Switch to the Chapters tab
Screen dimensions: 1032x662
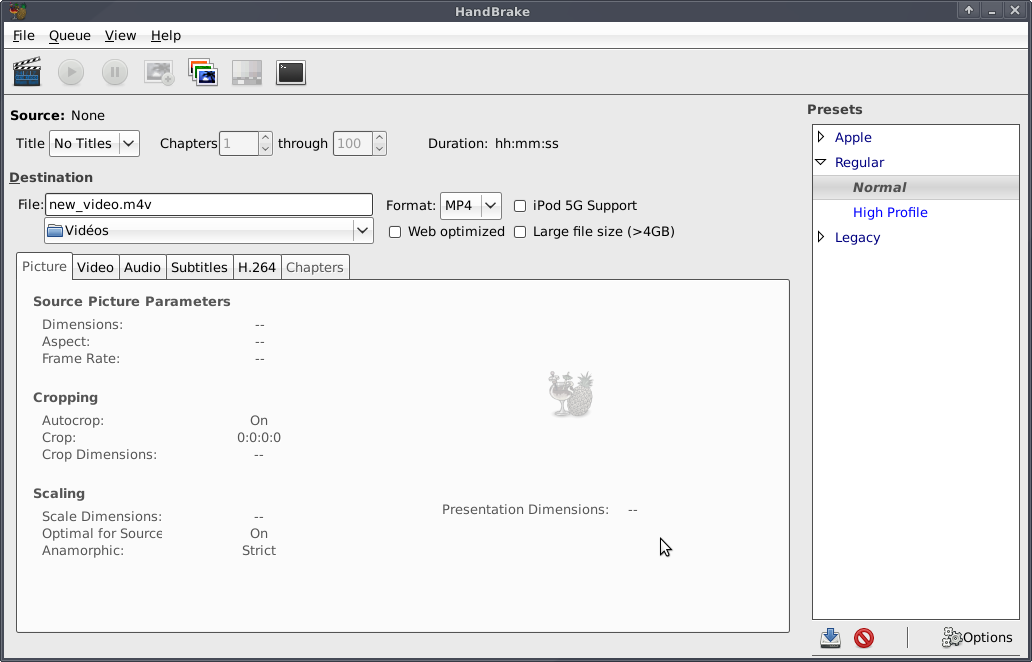[x=315, y=267]
